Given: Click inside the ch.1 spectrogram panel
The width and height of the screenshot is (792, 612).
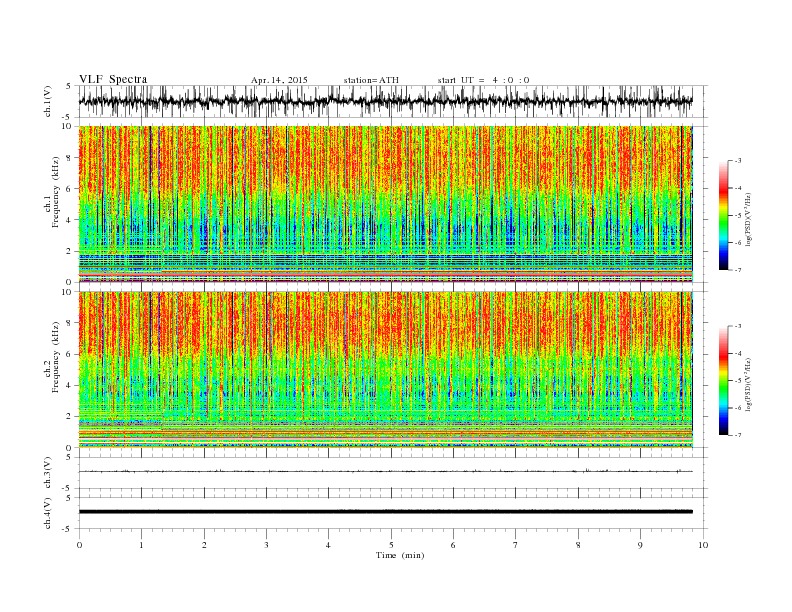Looking at the screenshot, I should click(385, 204).
